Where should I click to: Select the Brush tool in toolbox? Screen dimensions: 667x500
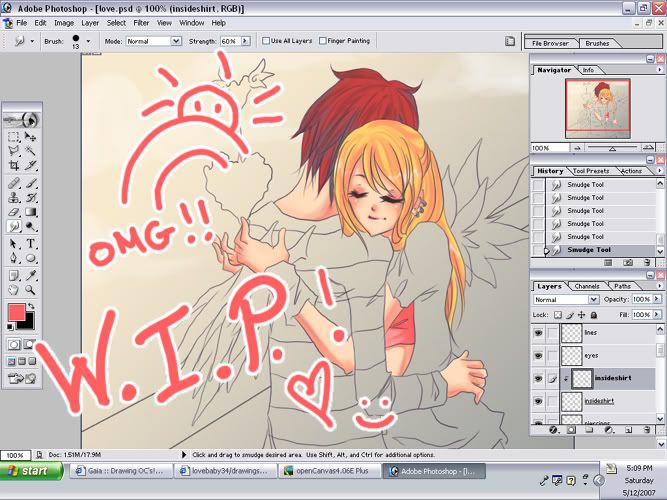(x=30, y=183)
